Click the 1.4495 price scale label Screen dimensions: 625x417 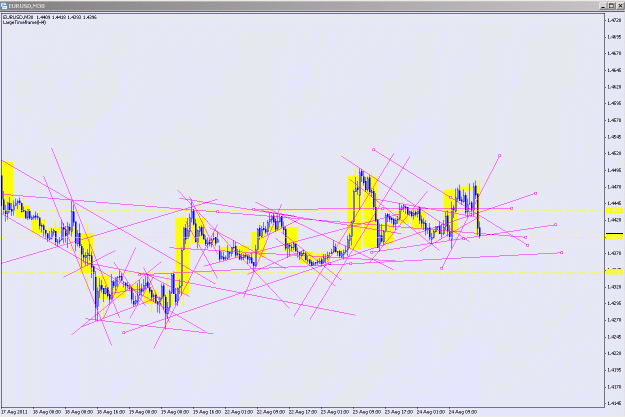click(614, 170)
